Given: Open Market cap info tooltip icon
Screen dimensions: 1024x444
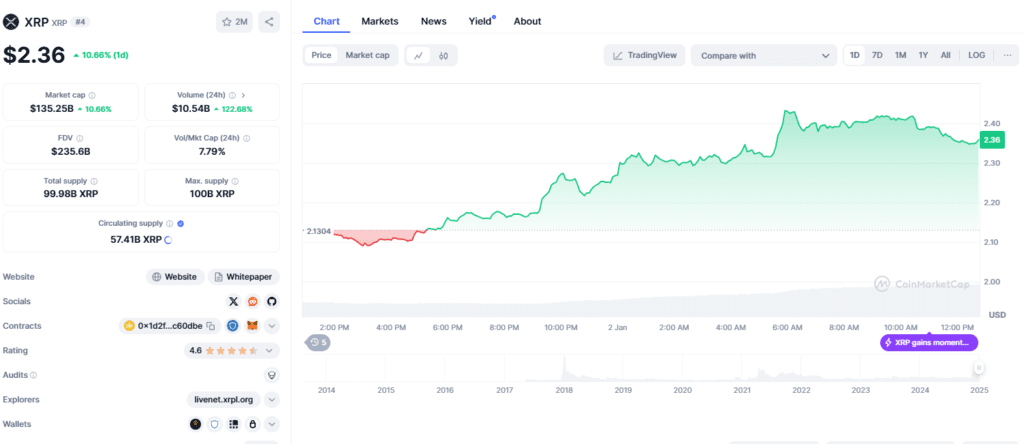Looking at the screenshot, I should coord(92,95).
